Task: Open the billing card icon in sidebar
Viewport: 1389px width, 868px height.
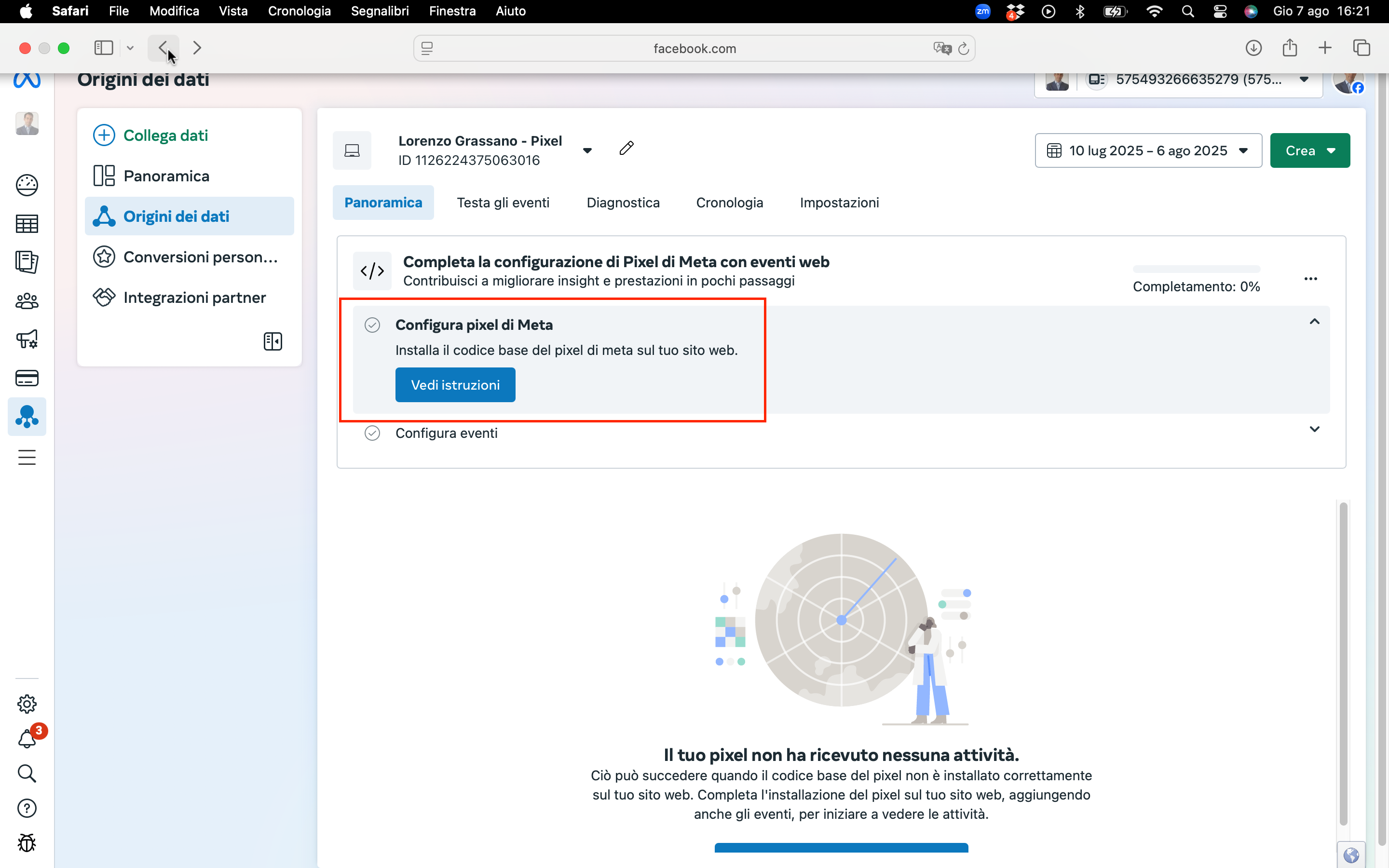Action: click(27, 378)
